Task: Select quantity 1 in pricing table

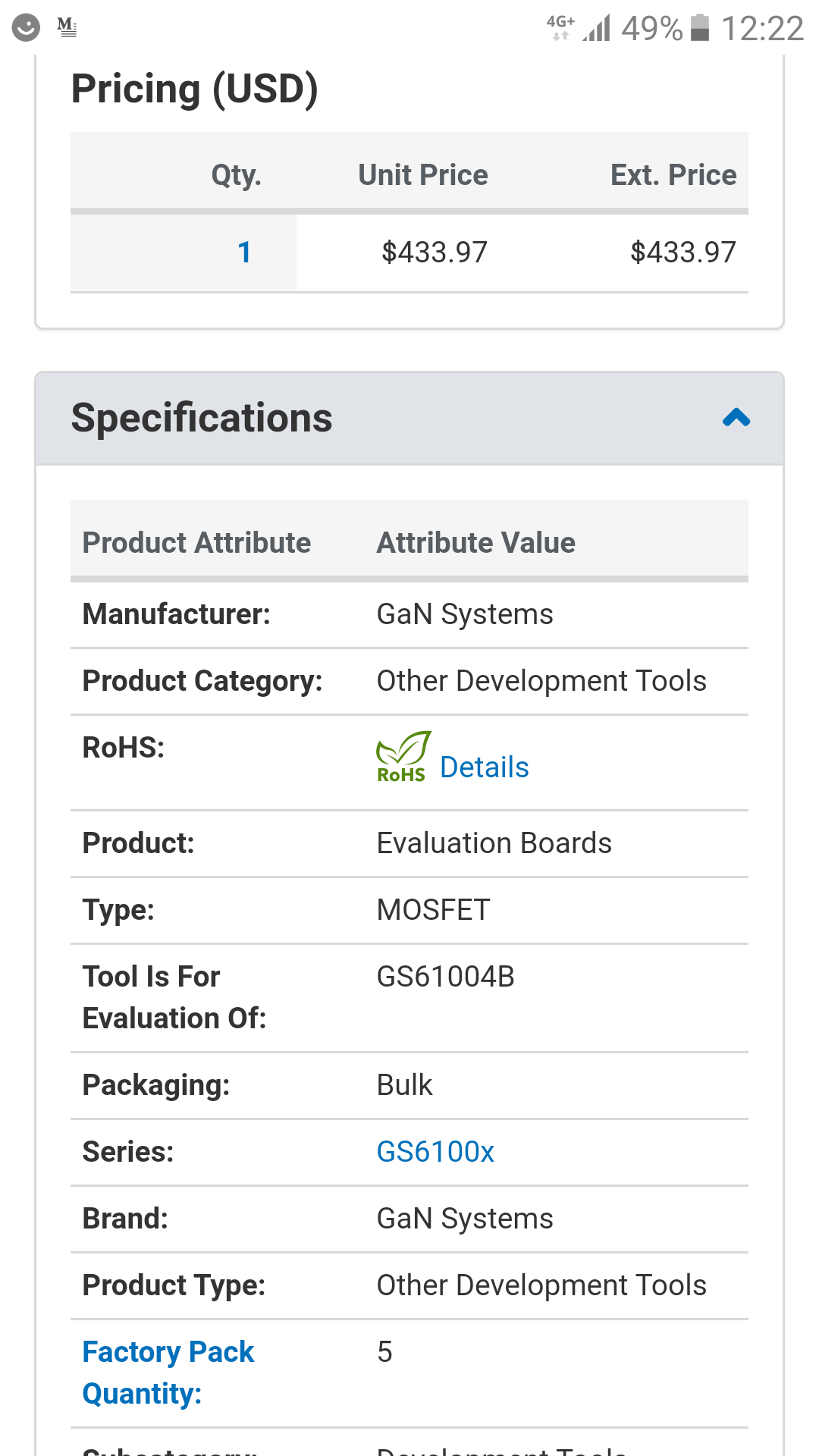Action: point(244,253)
